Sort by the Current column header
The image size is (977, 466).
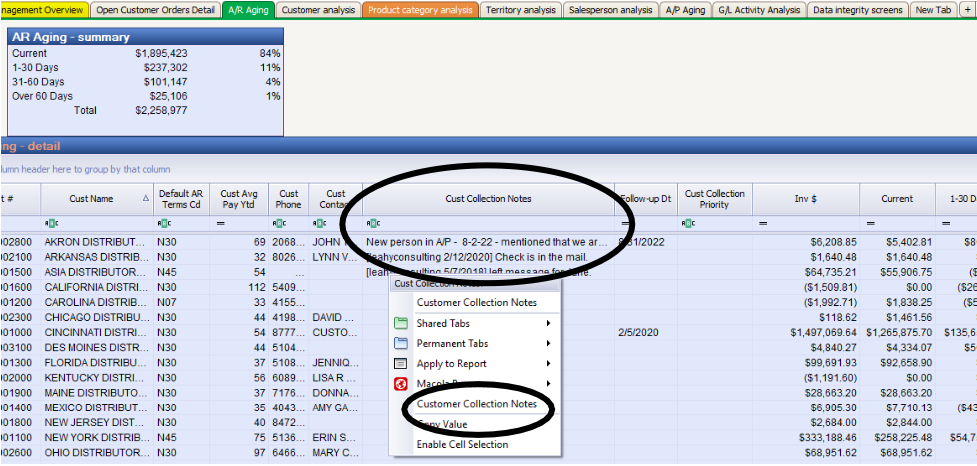coord(897,199)
